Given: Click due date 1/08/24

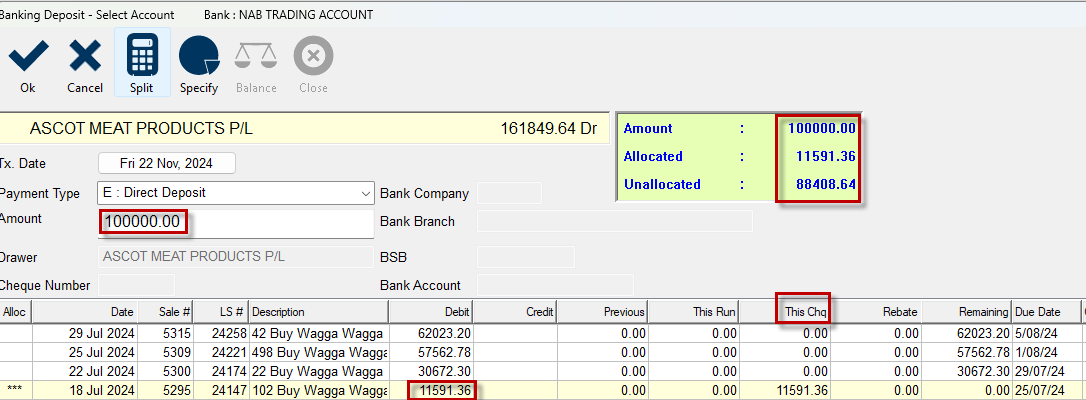Looking at the screenshot, I should (1037, 352).
